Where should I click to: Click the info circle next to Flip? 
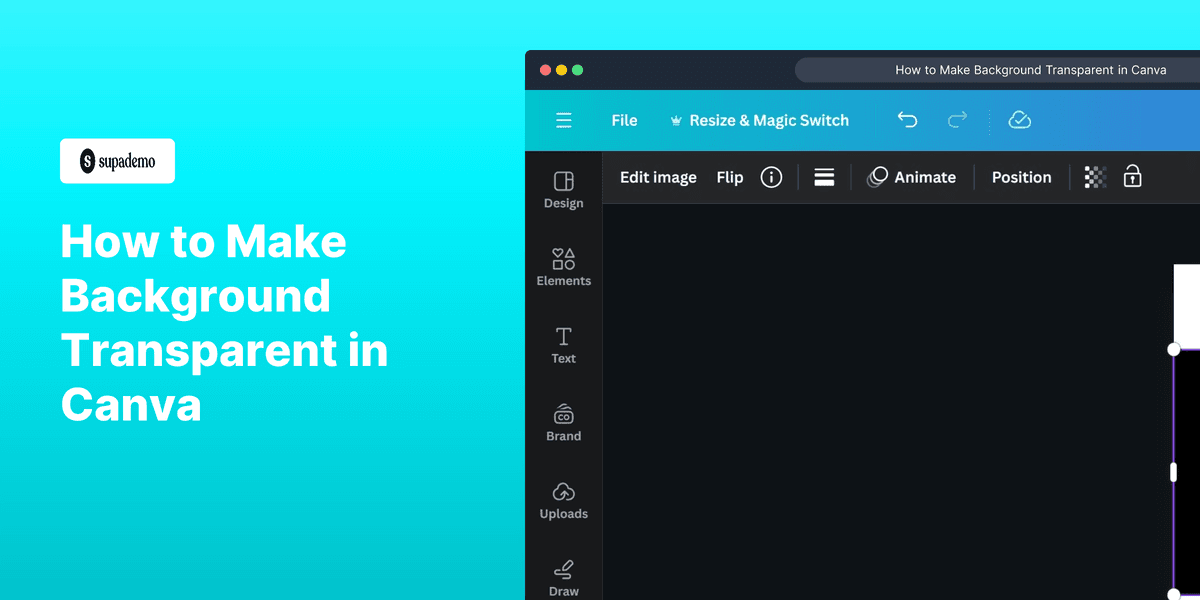pos(770,177)
